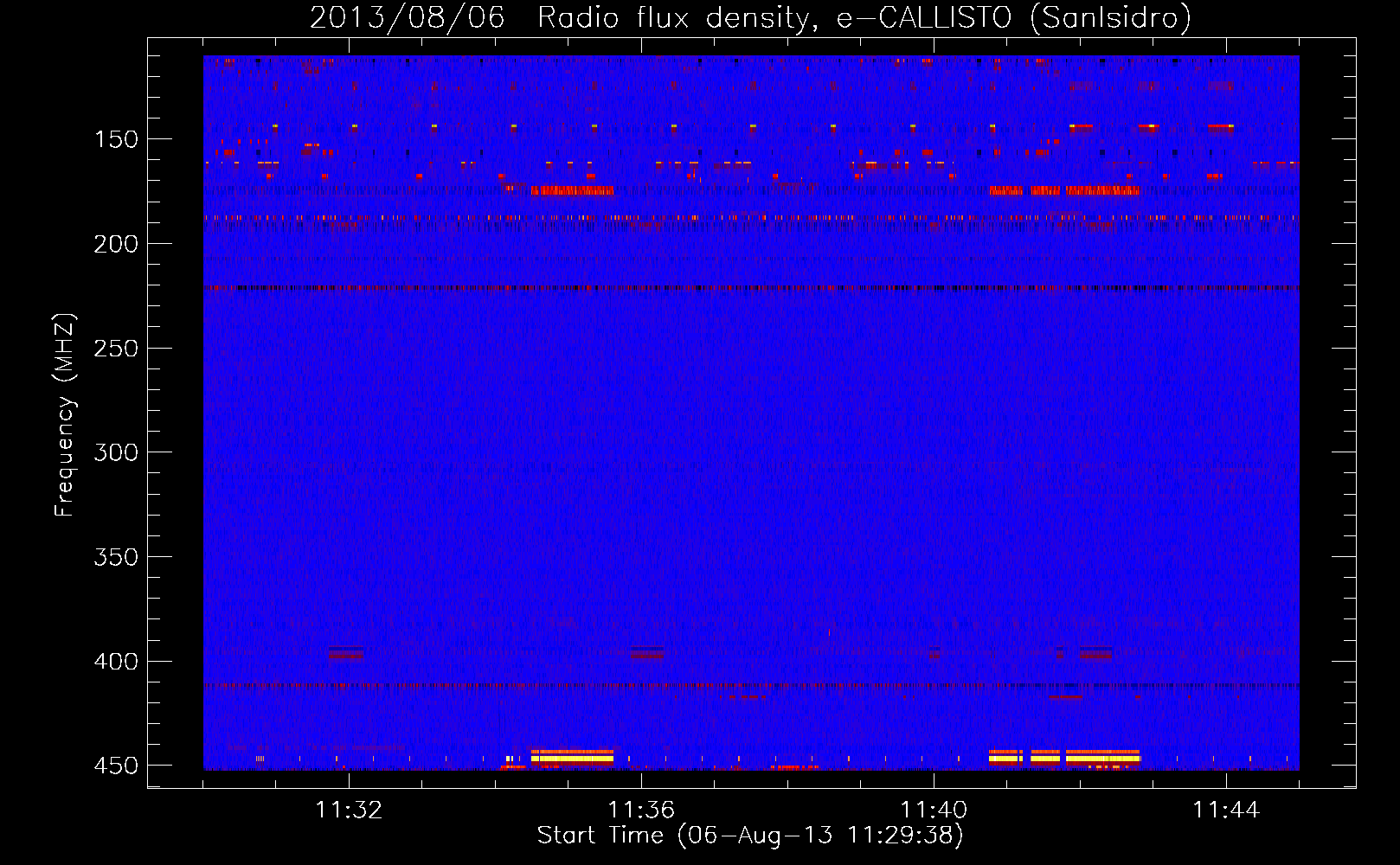The height and width of the screenshot is (865, 1400).
Task: Click the 'Start Time (06-Aug-13 11:29:38)' label
Action: point(750,836)
